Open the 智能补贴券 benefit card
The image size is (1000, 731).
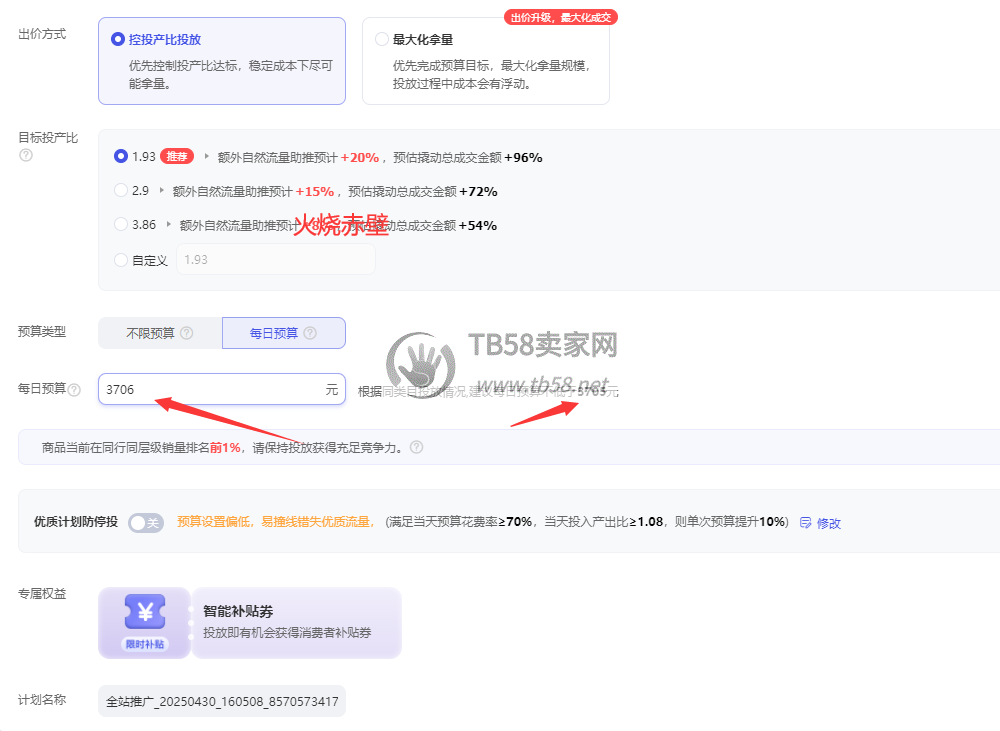(297, 623)
